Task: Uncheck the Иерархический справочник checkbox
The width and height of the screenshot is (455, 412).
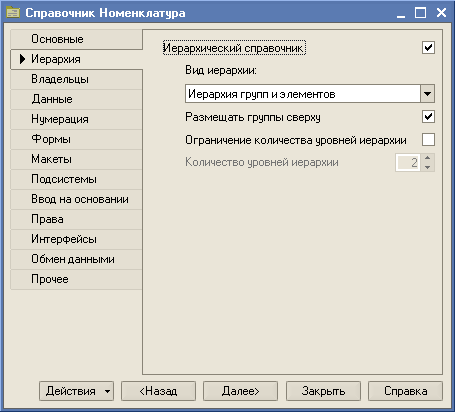Action: (428, 48)
